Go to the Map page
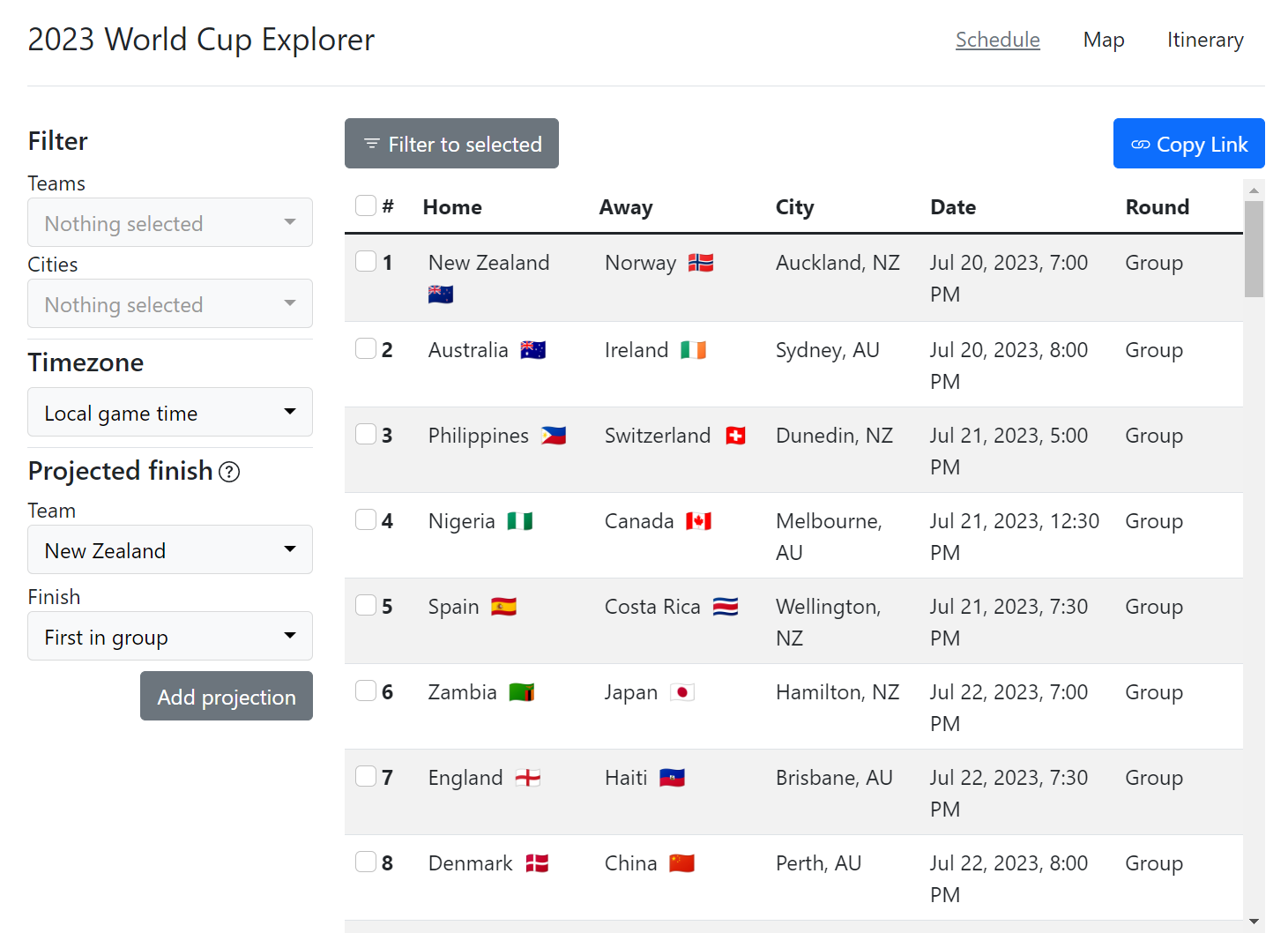Viewport: 1288px width, 948px height. 1104,41
